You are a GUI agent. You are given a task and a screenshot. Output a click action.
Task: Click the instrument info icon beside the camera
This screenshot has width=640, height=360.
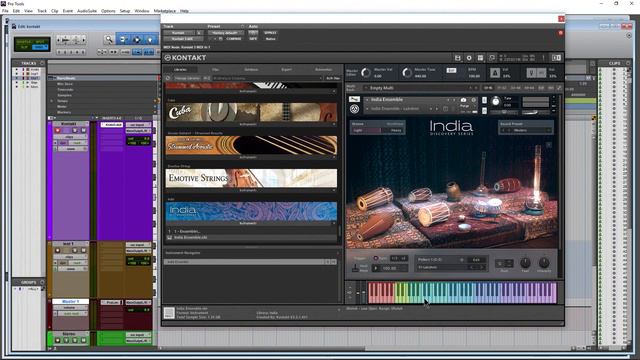tap(473, 100)
